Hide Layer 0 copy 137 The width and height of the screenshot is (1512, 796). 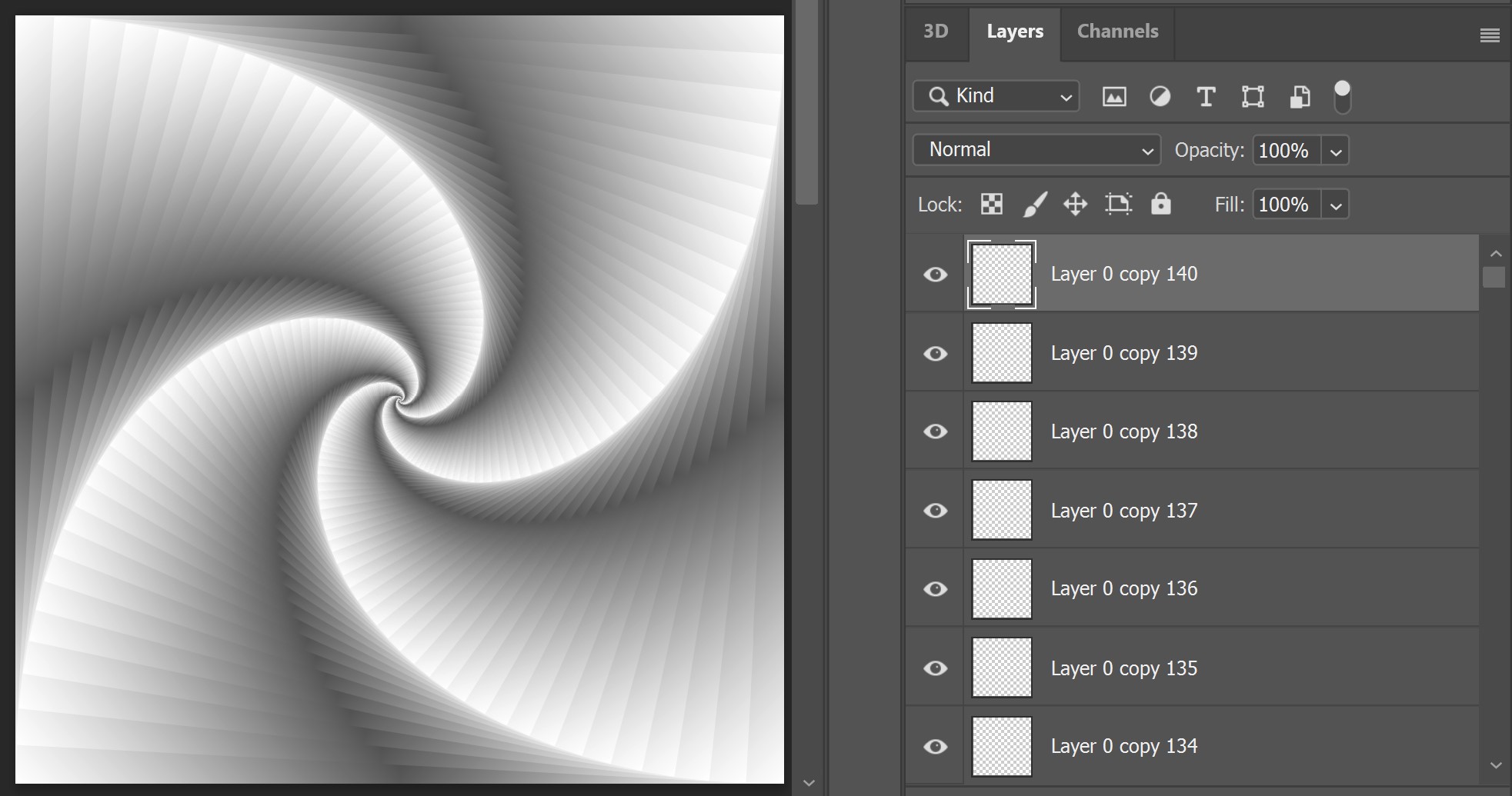pyautogui.click(x=935, y=510)
